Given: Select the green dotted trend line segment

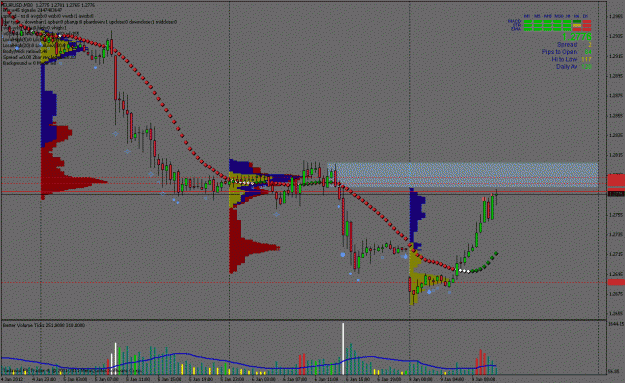Looking at the screenshot, I should pos(484,263).
